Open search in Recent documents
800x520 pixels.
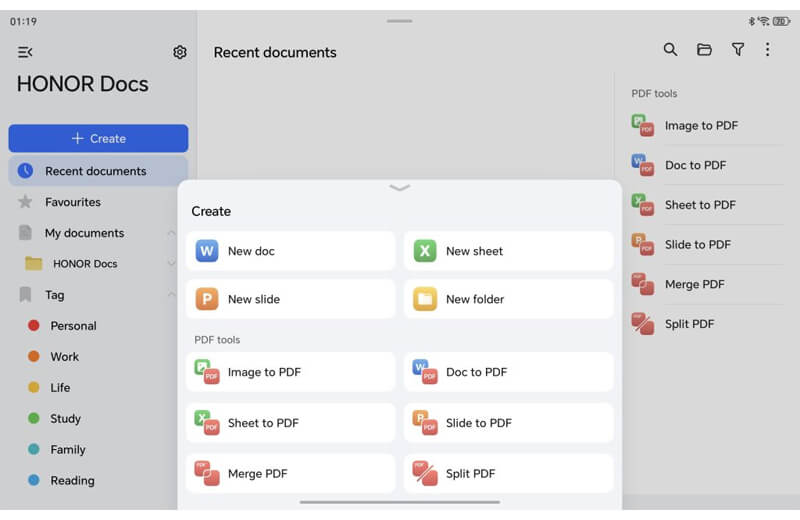click(670, 50)
